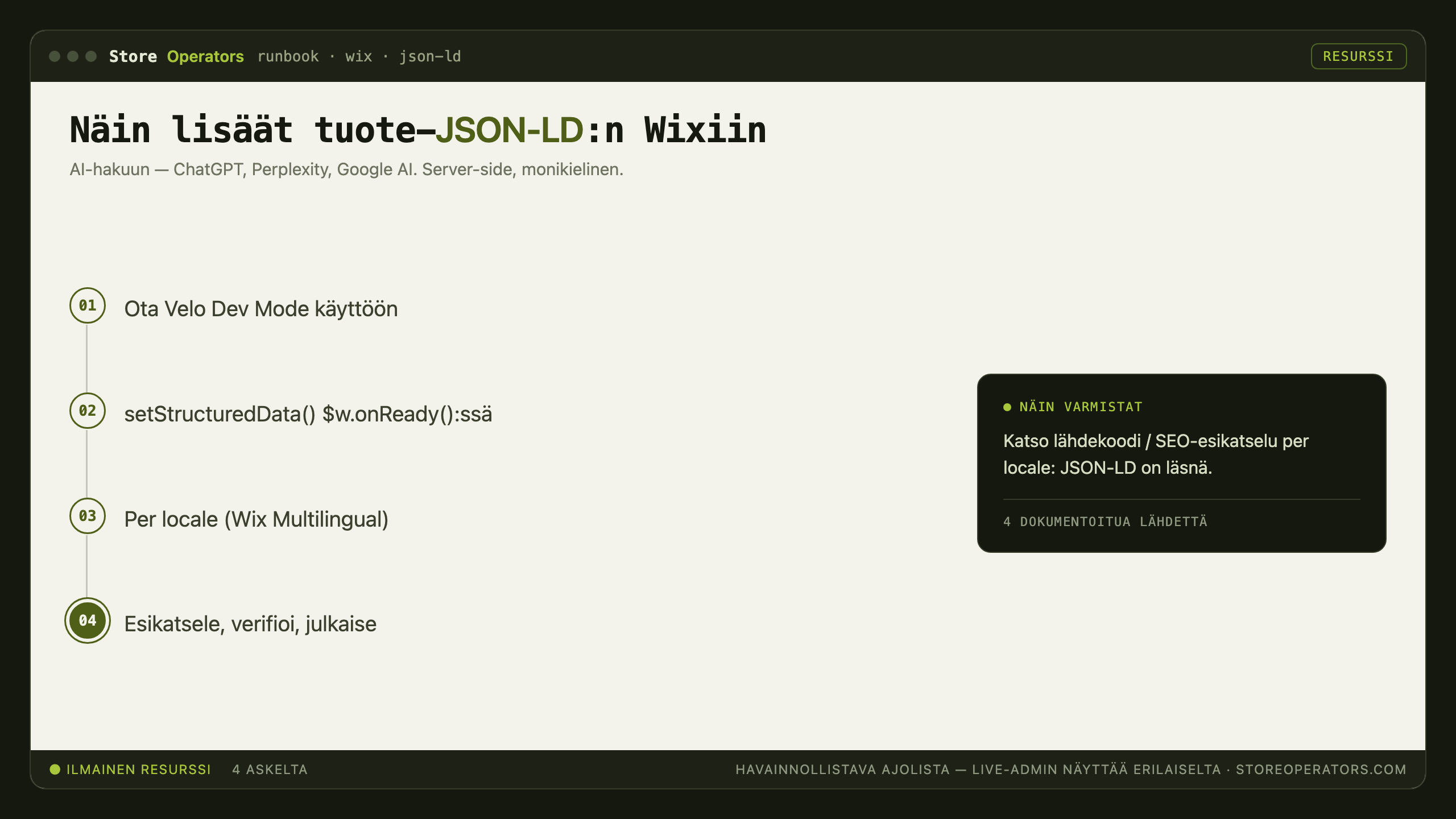
Task: Click the Katso lähdekoodi / SEO-esikatselu text
Action: [1156, 454]
